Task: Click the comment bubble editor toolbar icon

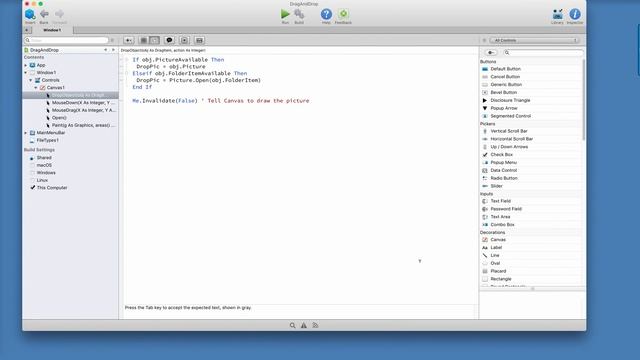Action: (x=169, y=40)
